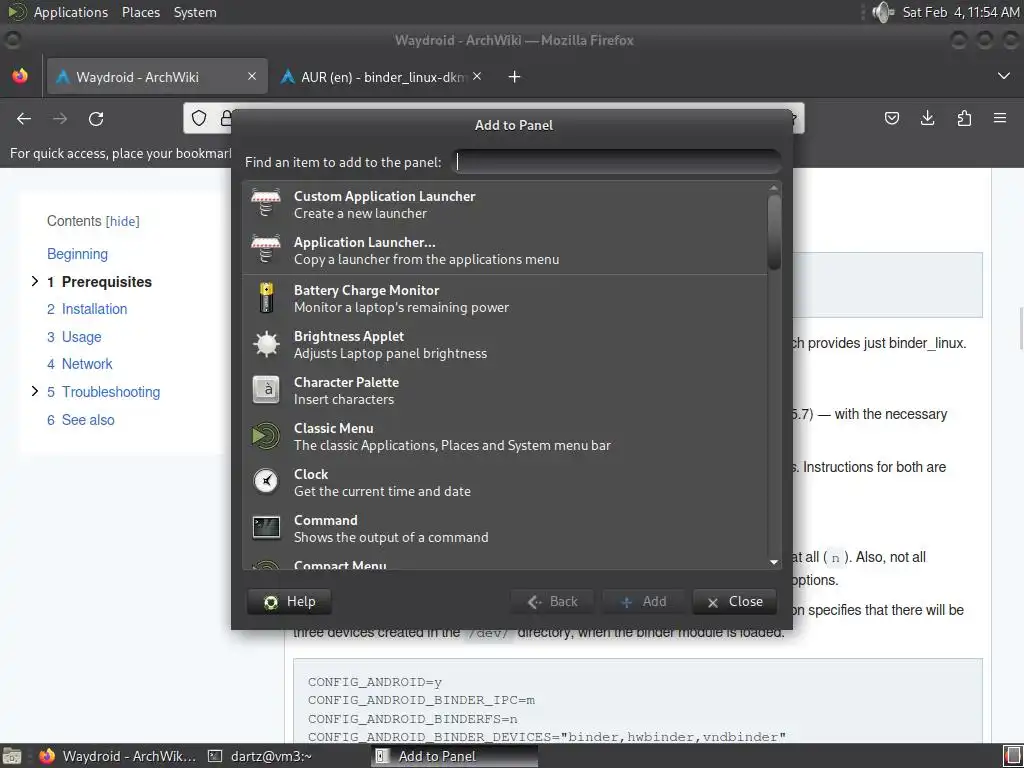Select 'Create a new launcher' description text
1024x768 pixels.
tap(360, 214)
